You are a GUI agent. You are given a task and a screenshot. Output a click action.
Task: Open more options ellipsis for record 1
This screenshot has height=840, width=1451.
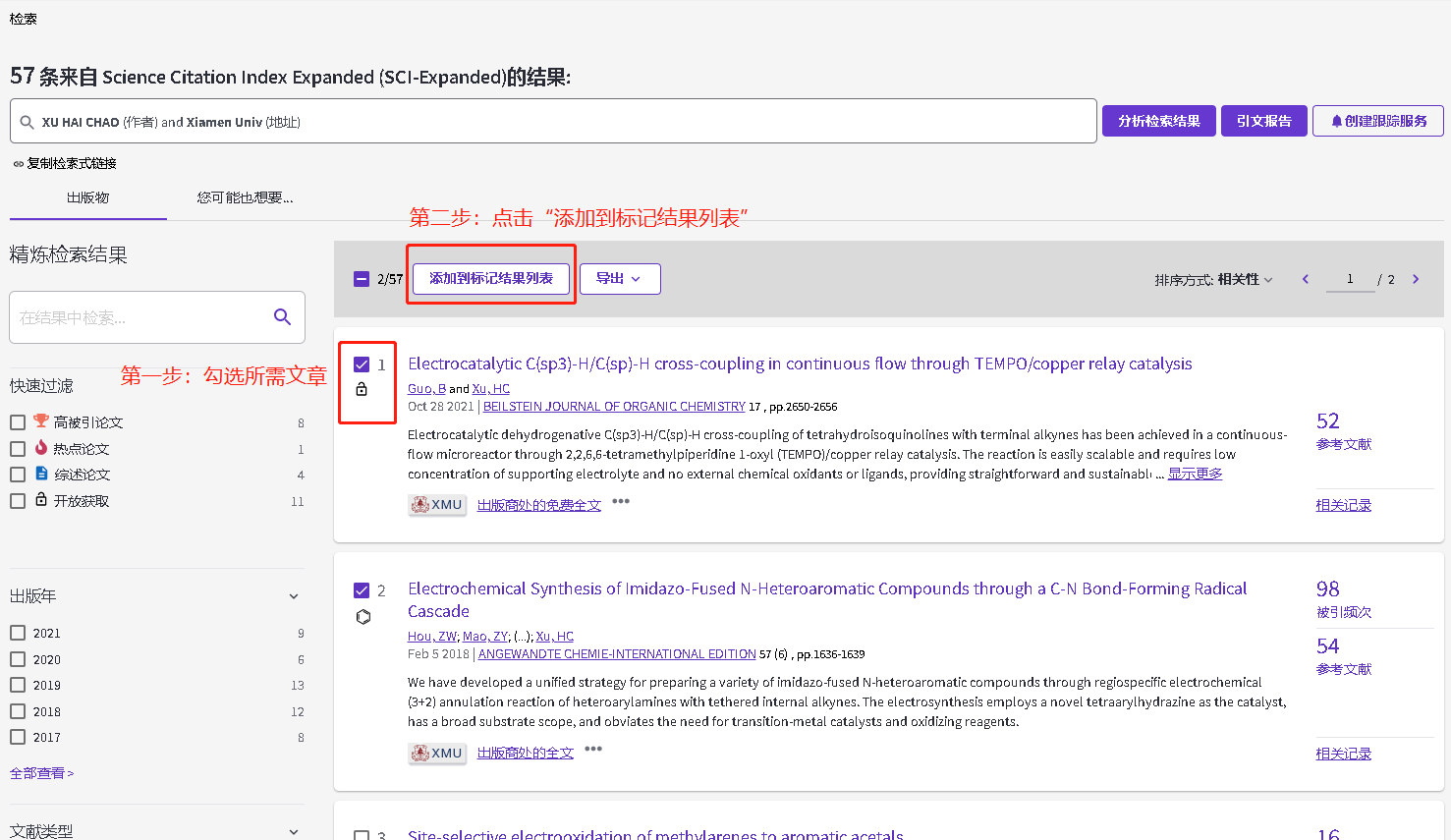[621, 501]
